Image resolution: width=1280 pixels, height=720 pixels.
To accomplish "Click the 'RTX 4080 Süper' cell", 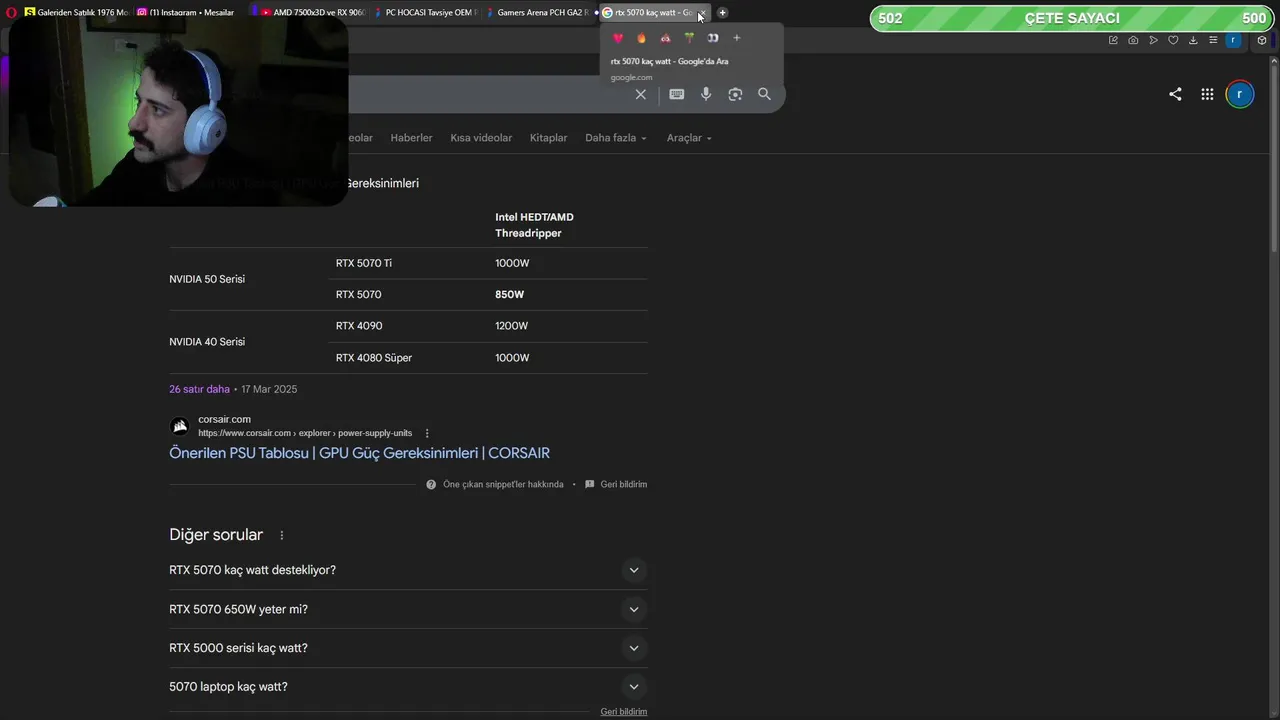I will click(x=374, y=358).
